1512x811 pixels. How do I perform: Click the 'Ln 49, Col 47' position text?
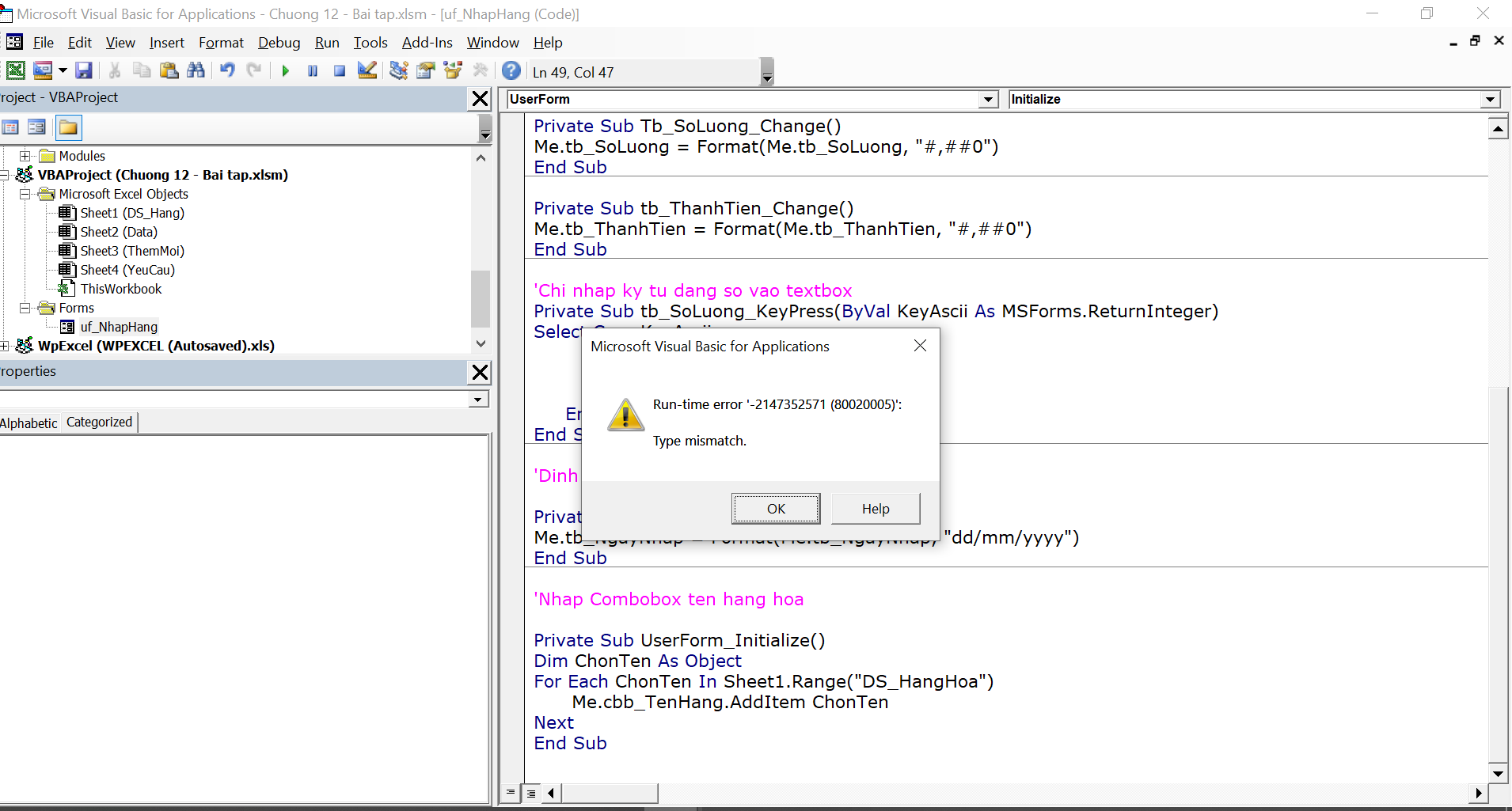[x=573, y=73]
